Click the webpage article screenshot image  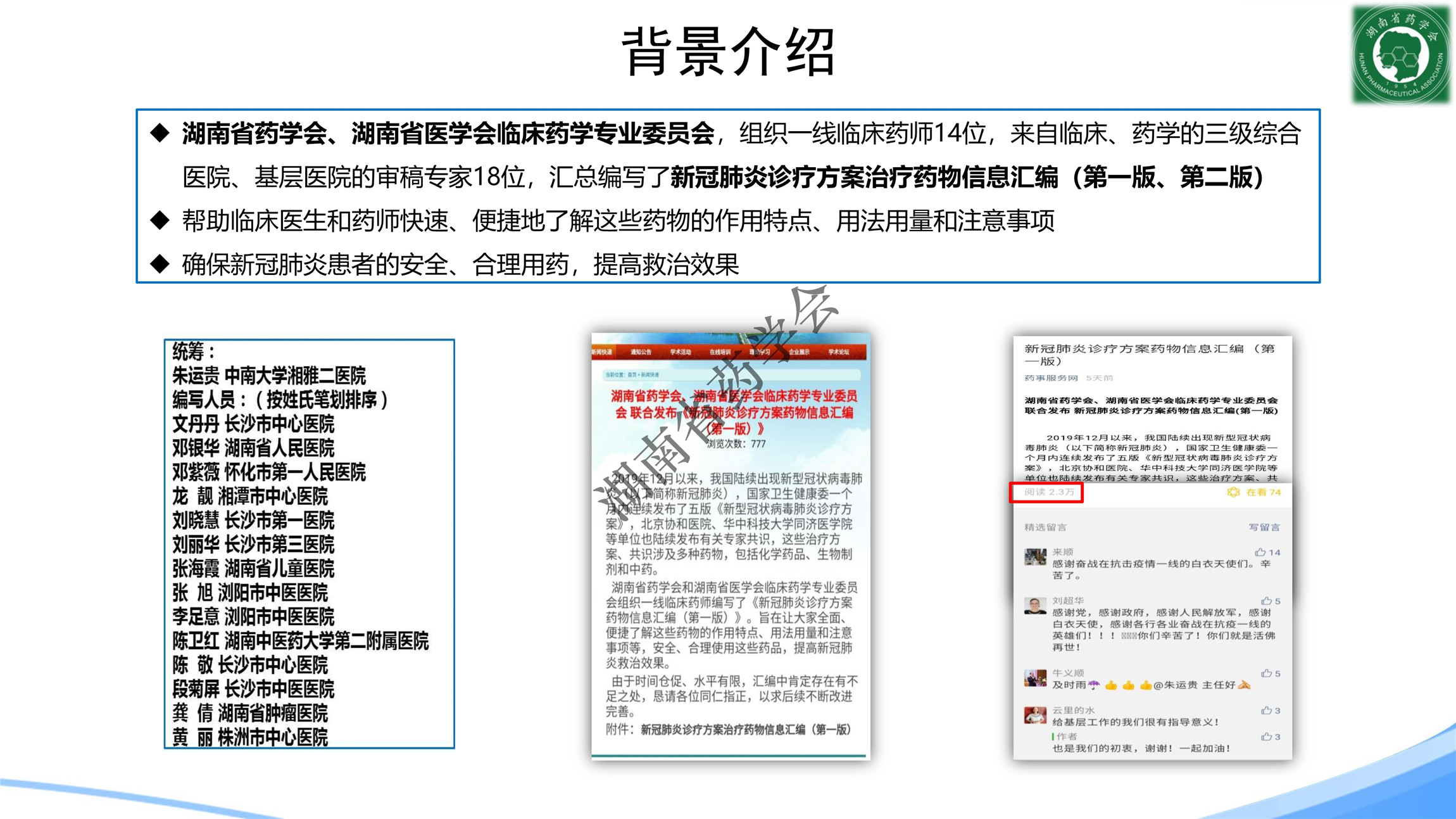pyautogui.click(x=731, y=546)
